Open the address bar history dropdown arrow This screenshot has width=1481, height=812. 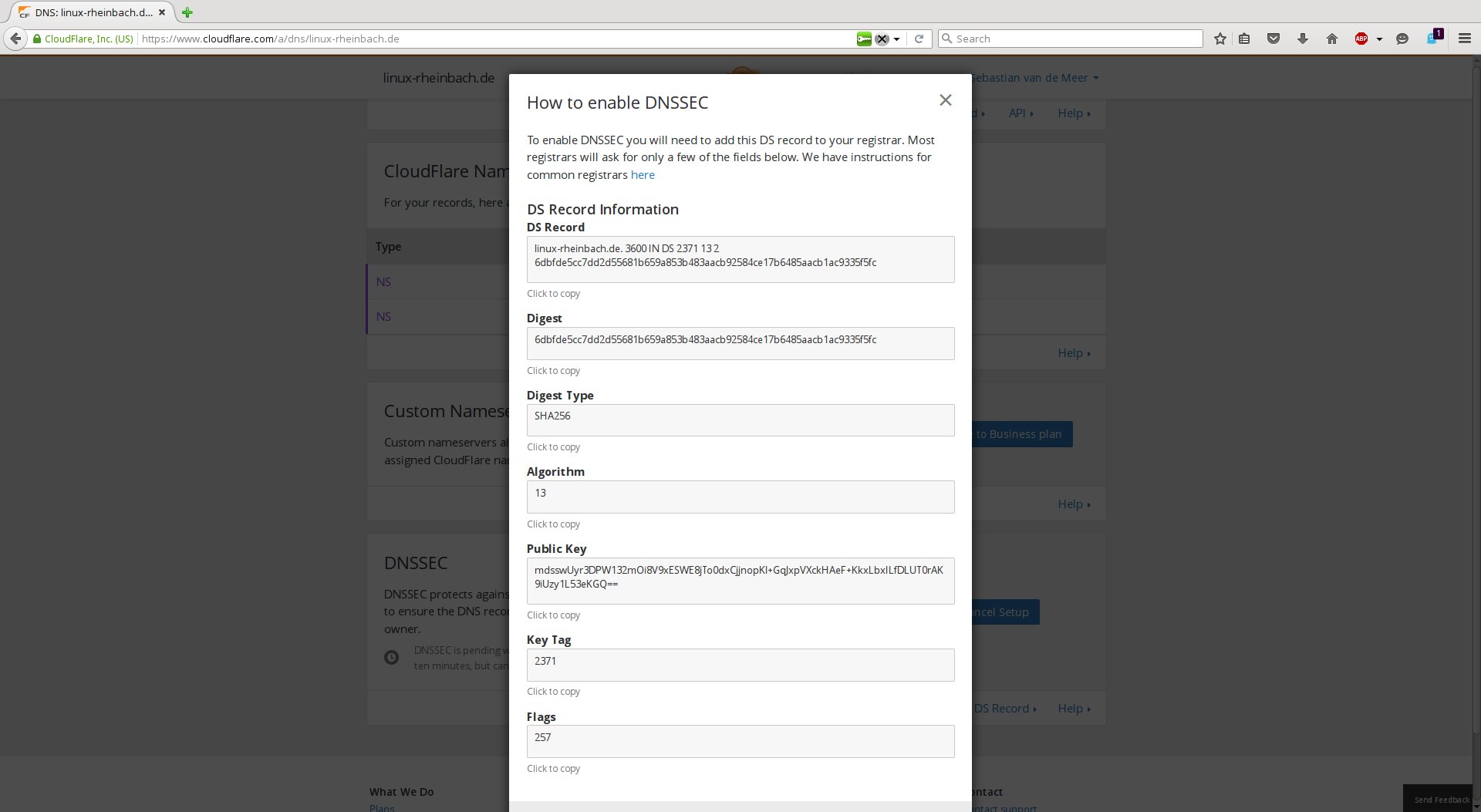point(897,39)
